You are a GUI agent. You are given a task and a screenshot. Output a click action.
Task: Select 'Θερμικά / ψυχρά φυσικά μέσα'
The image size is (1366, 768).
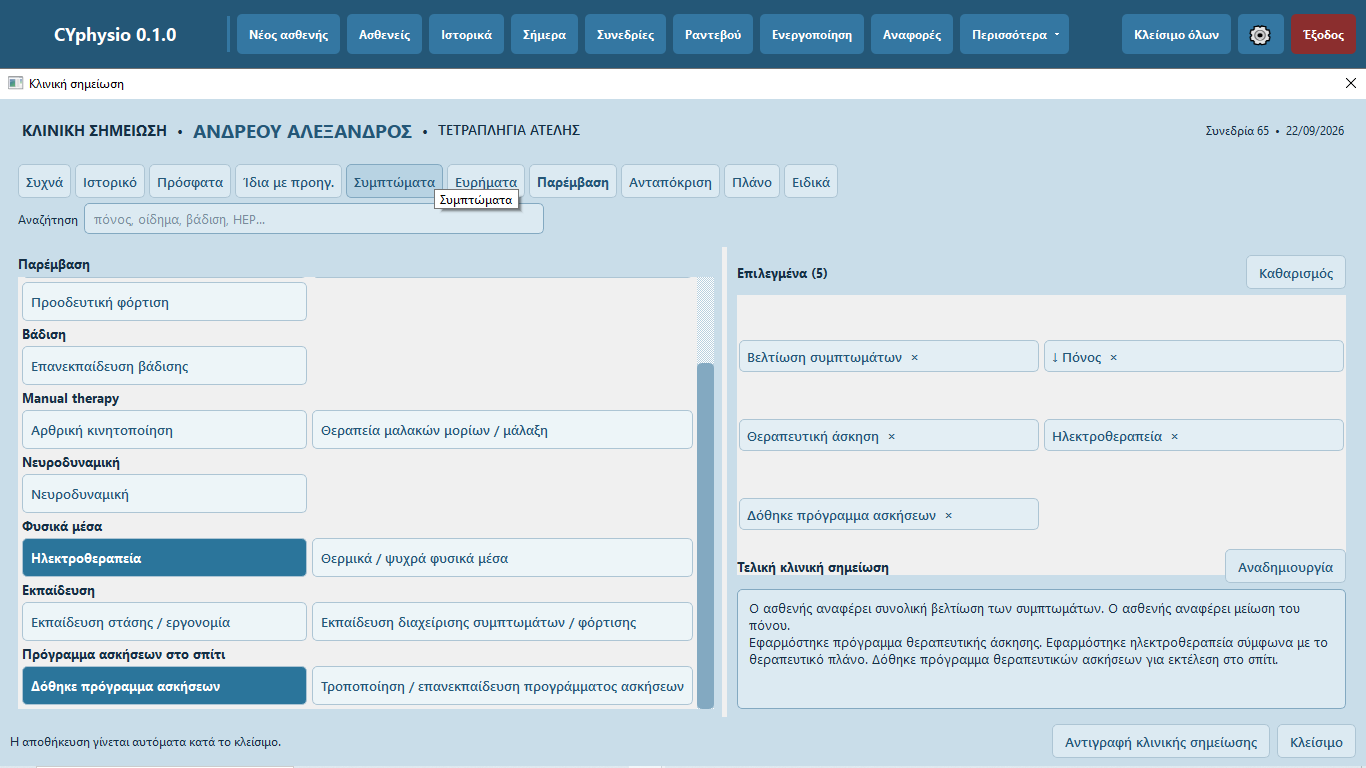pyautogui.click(x=502, y=558)
